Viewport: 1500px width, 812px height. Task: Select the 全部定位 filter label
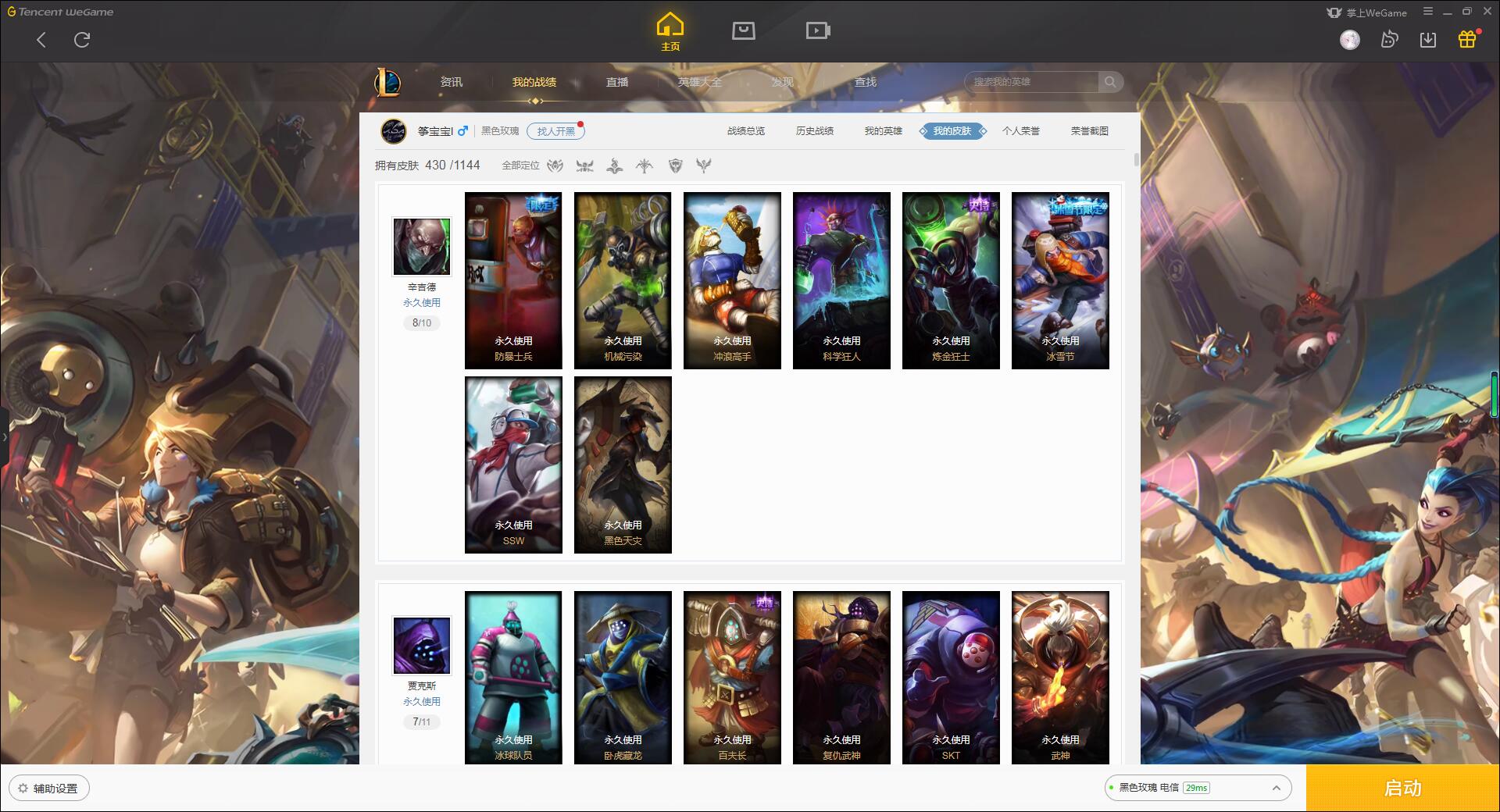[x=520, y=166]
